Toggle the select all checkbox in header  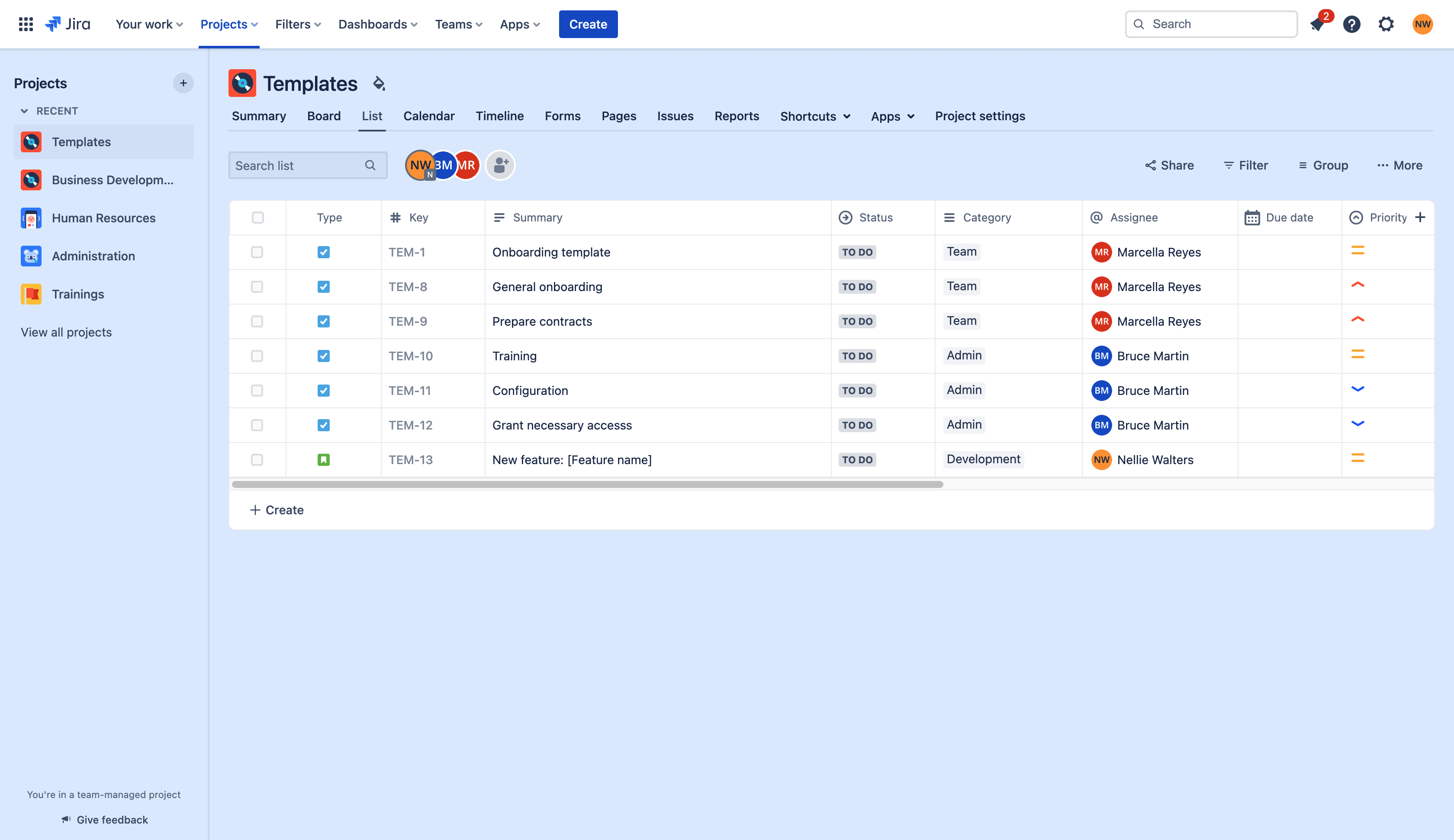258,218
